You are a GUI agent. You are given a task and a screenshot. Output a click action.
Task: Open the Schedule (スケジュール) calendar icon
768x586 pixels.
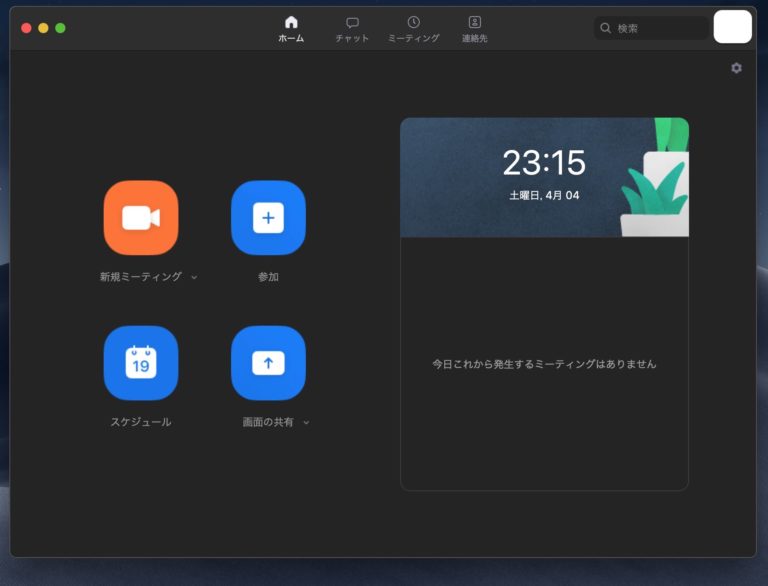tap(141, 363)
